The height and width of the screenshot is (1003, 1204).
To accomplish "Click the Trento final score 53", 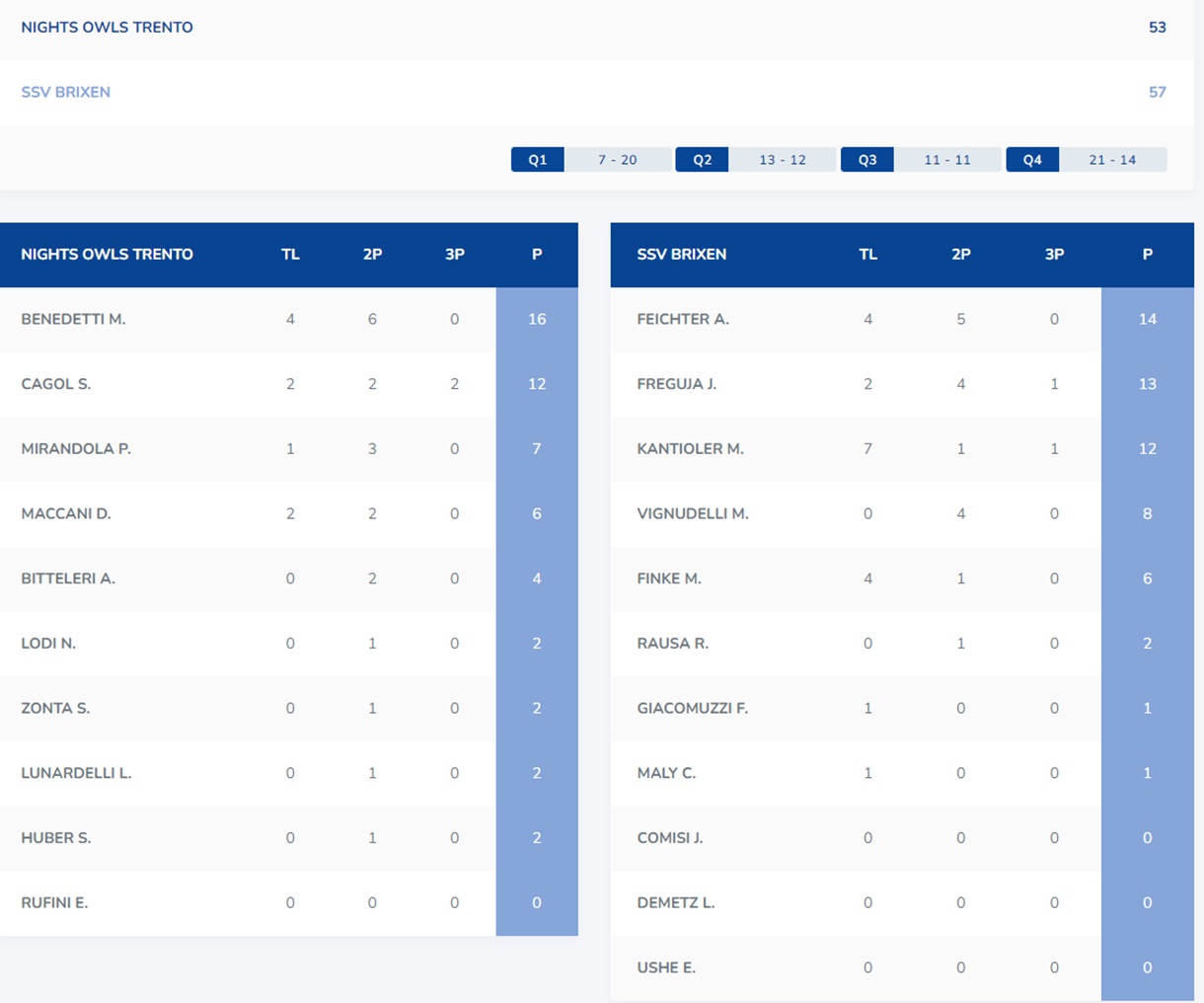I will tap(1157, 28).
